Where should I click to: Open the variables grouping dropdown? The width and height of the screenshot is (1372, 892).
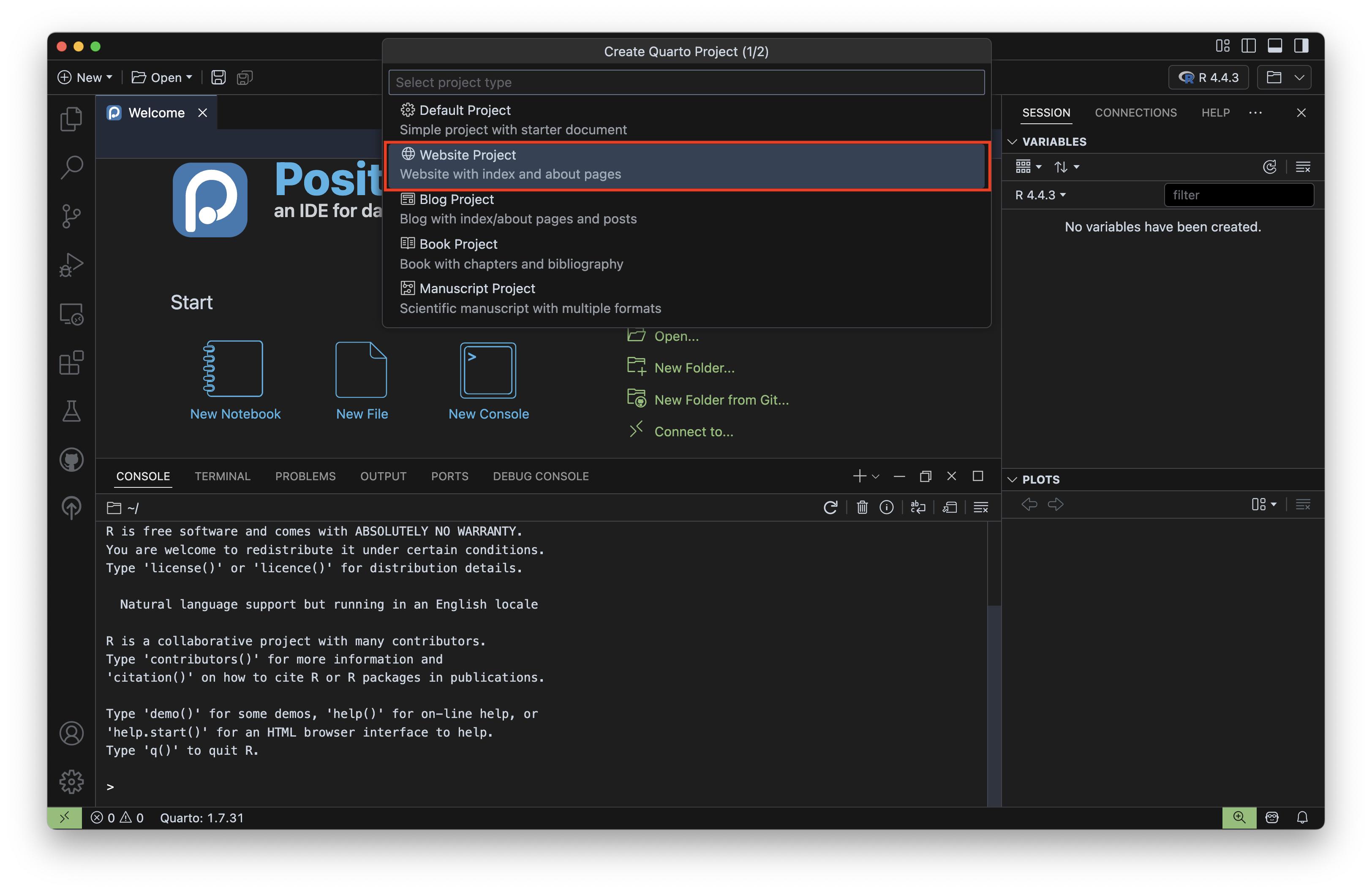click(1029, 166)
